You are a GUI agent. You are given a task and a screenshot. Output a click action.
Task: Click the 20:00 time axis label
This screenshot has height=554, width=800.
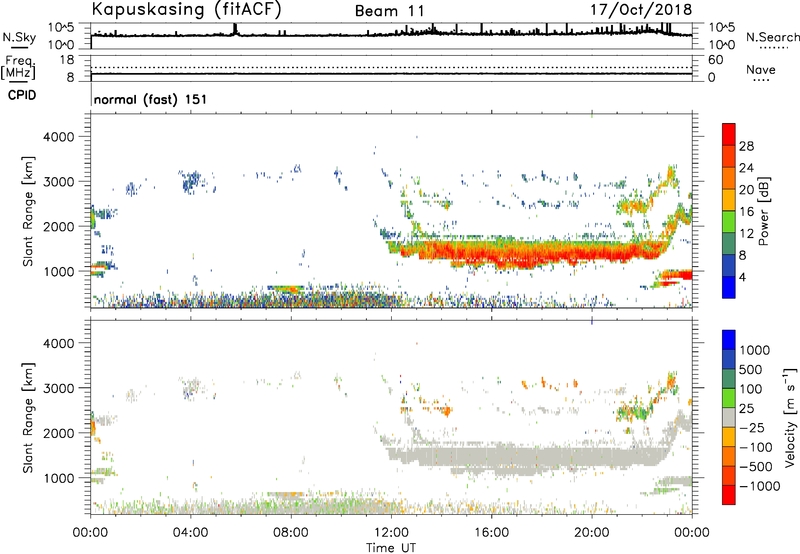(x=592, y=533)
